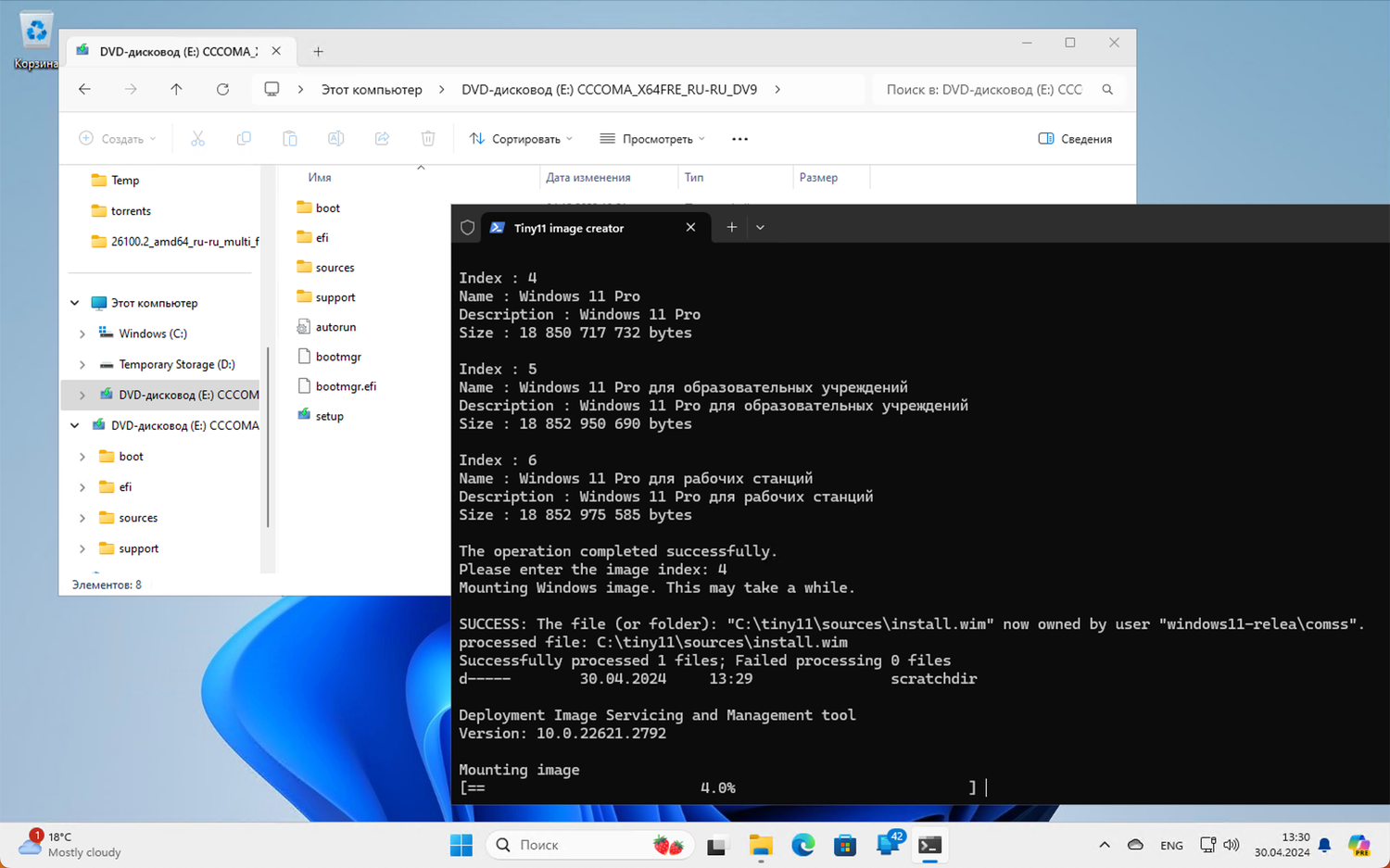The image size is (1390, 868).
Task: Expand the sources folder in navigation tree
Action: 82,518
